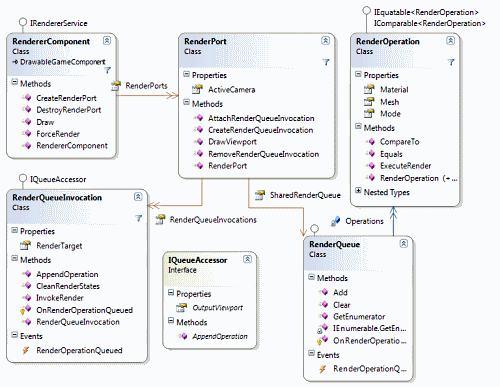The height and width of the screenshot is (387, 500).
Task: Click the IEnumerable.GetEn... method icon
Action: [x=322, y=329]
